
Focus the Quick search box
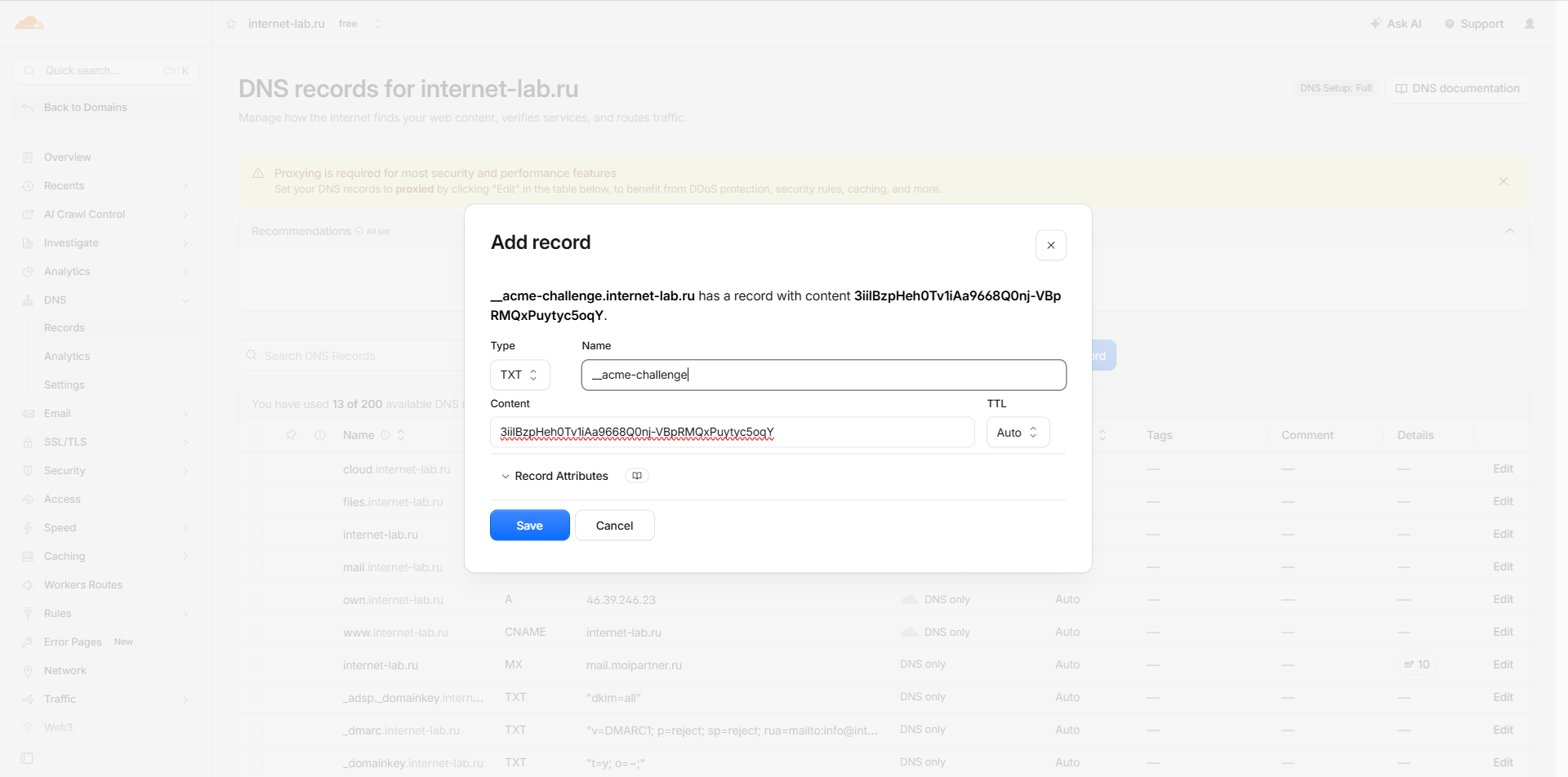(x=105, y=71)
